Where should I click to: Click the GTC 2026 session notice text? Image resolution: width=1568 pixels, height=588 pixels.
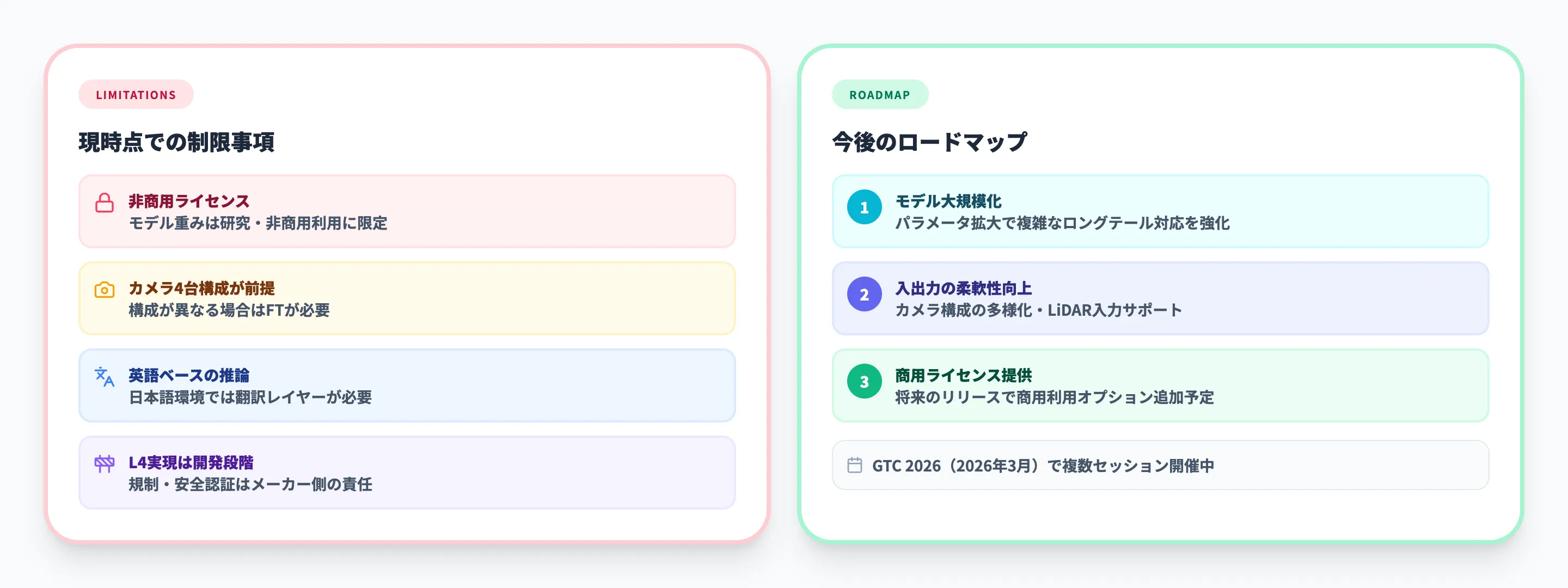(1043, 466)
